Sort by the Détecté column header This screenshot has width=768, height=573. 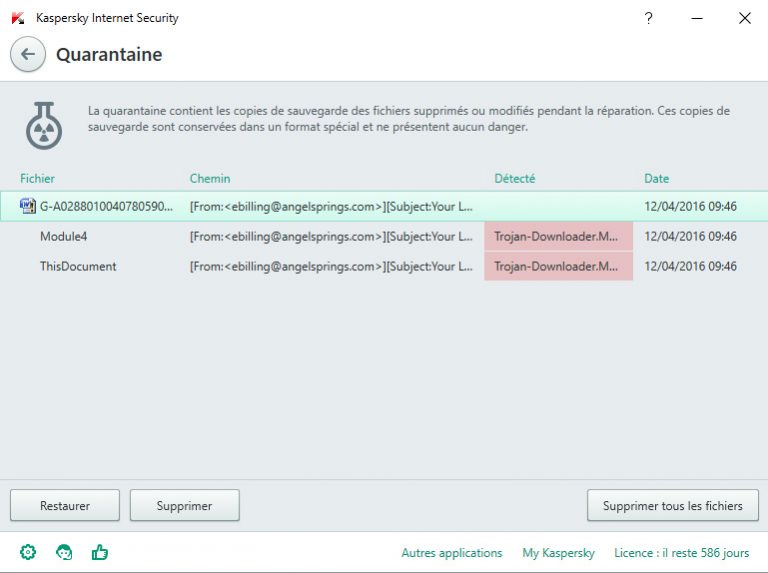[x=515, y=179]
